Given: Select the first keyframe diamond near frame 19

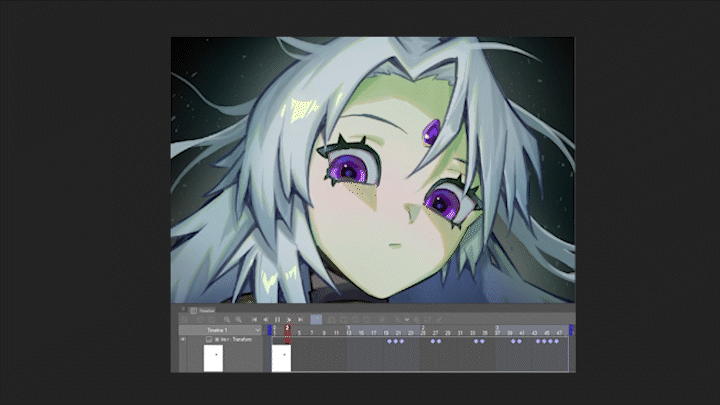Looking at the screenshot, I should [x=389, y=341].
